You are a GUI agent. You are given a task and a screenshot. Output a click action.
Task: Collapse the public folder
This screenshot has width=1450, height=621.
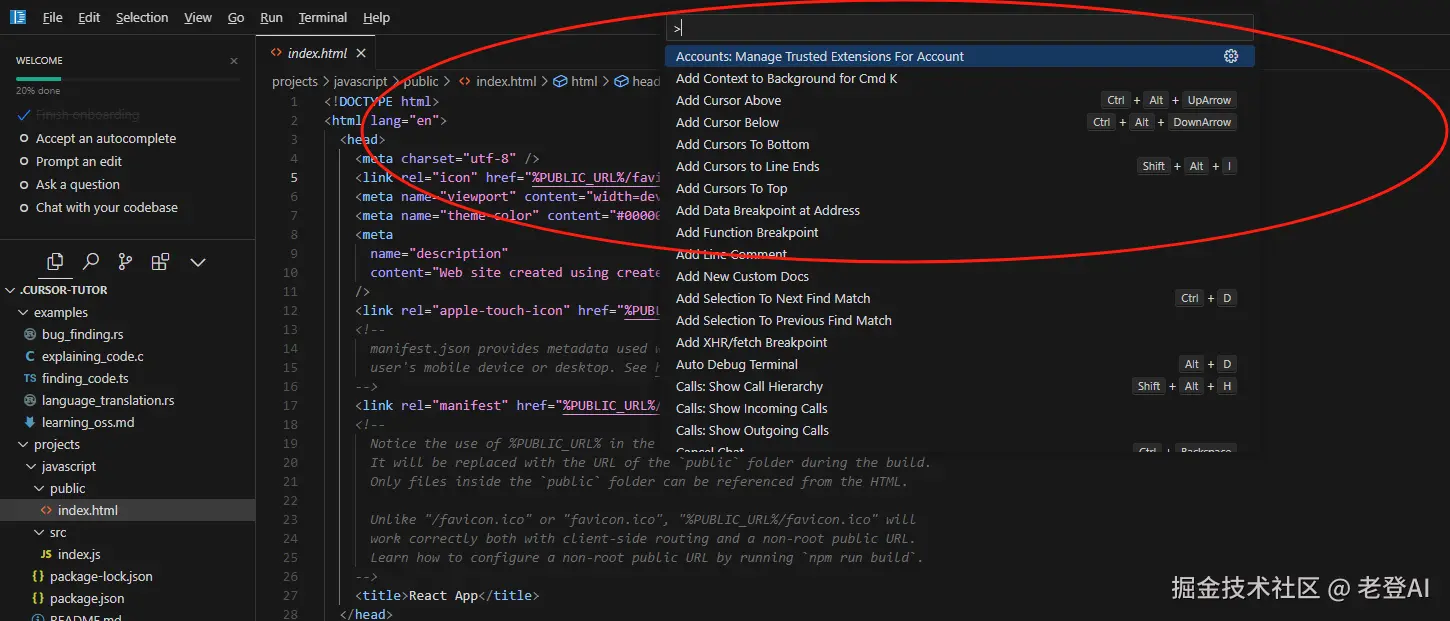click(x=40, y=488)
